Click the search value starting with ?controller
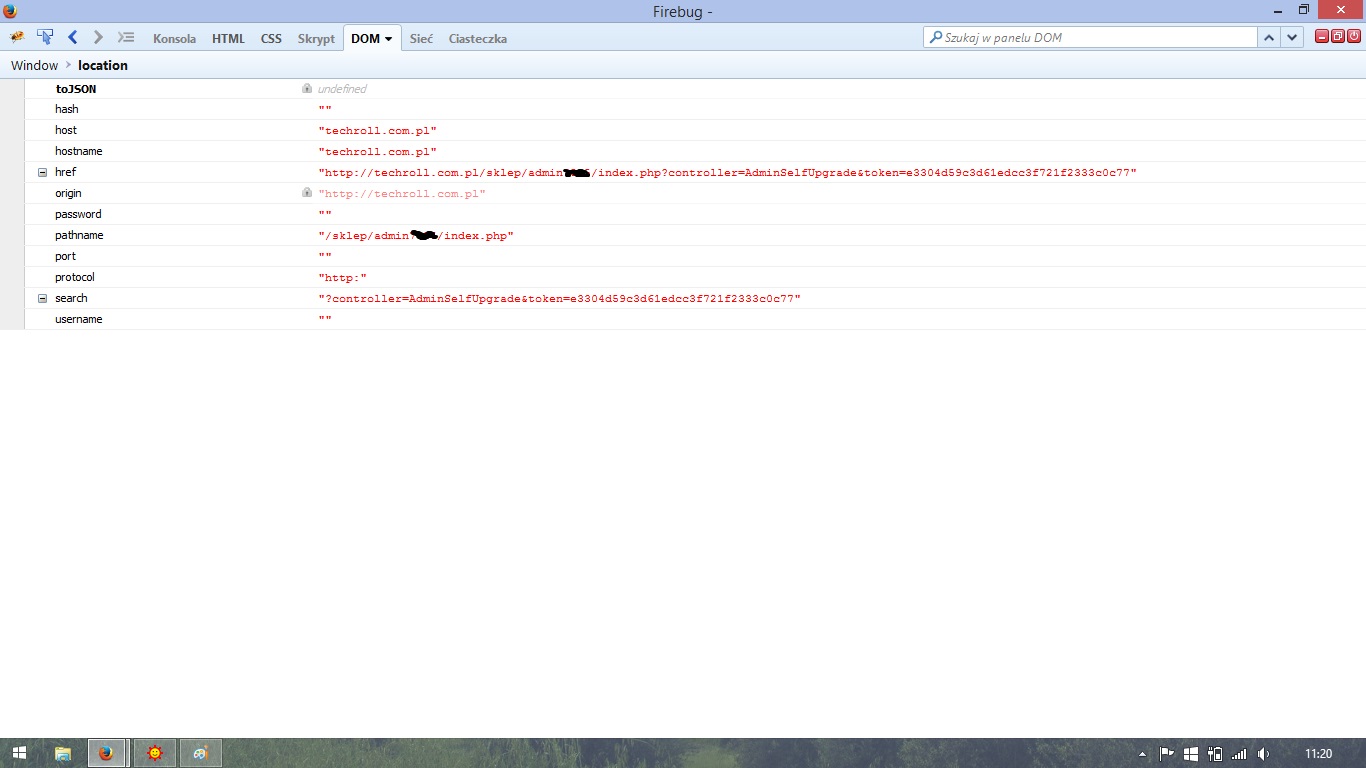The height and width of the screenshot is (768, 1366). 560,299
